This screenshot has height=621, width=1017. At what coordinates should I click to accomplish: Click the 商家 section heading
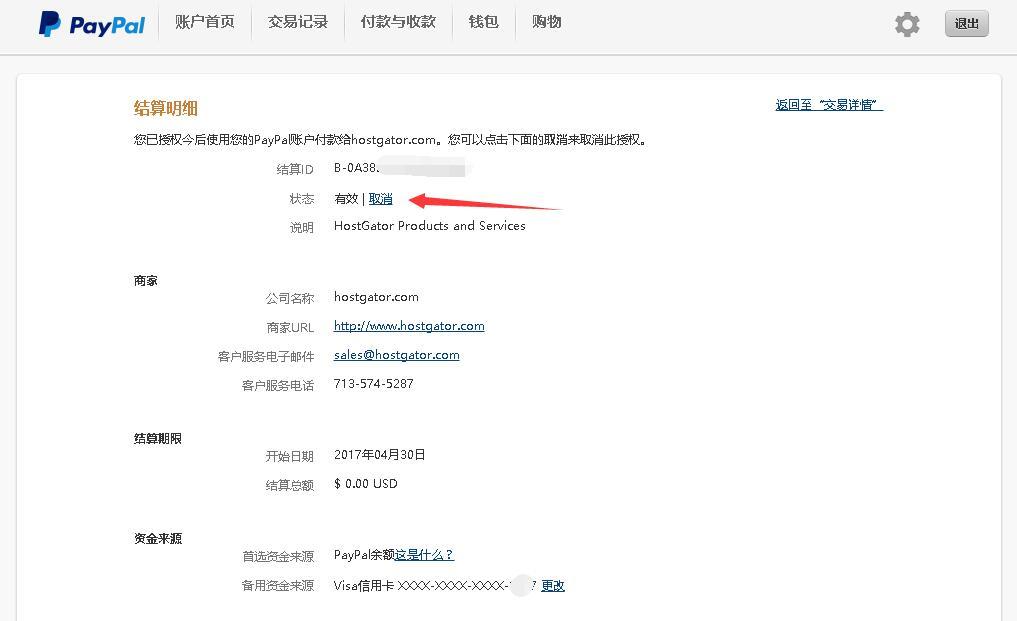pyautogui.click(x=145, y=281)
